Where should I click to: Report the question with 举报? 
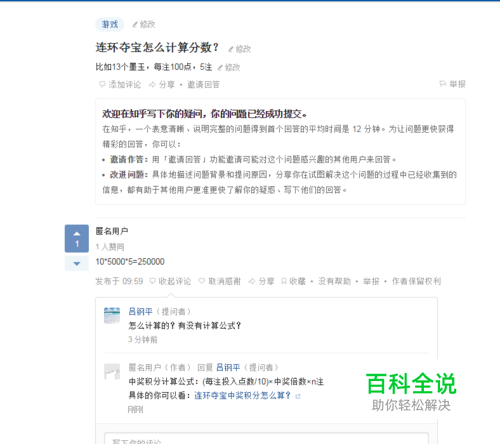452,84
